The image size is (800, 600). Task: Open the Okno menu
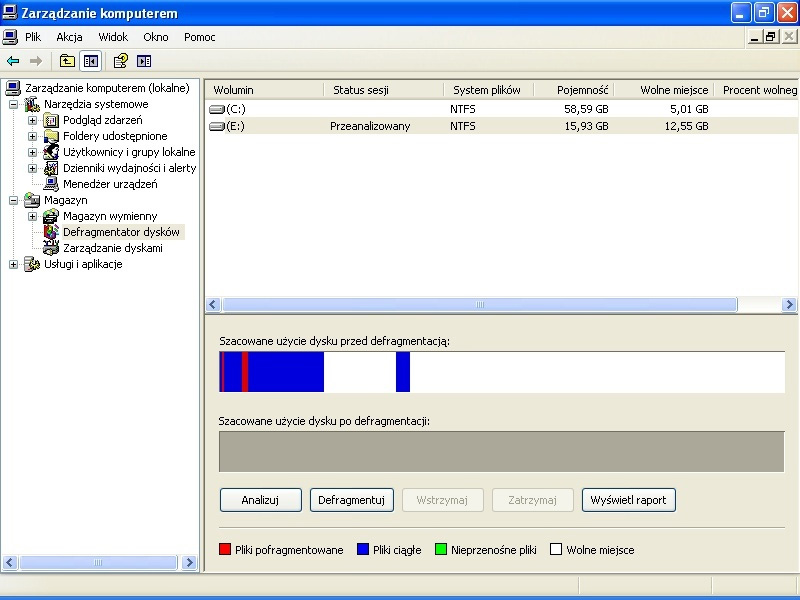pyautogui.click(x=156, y=37)
